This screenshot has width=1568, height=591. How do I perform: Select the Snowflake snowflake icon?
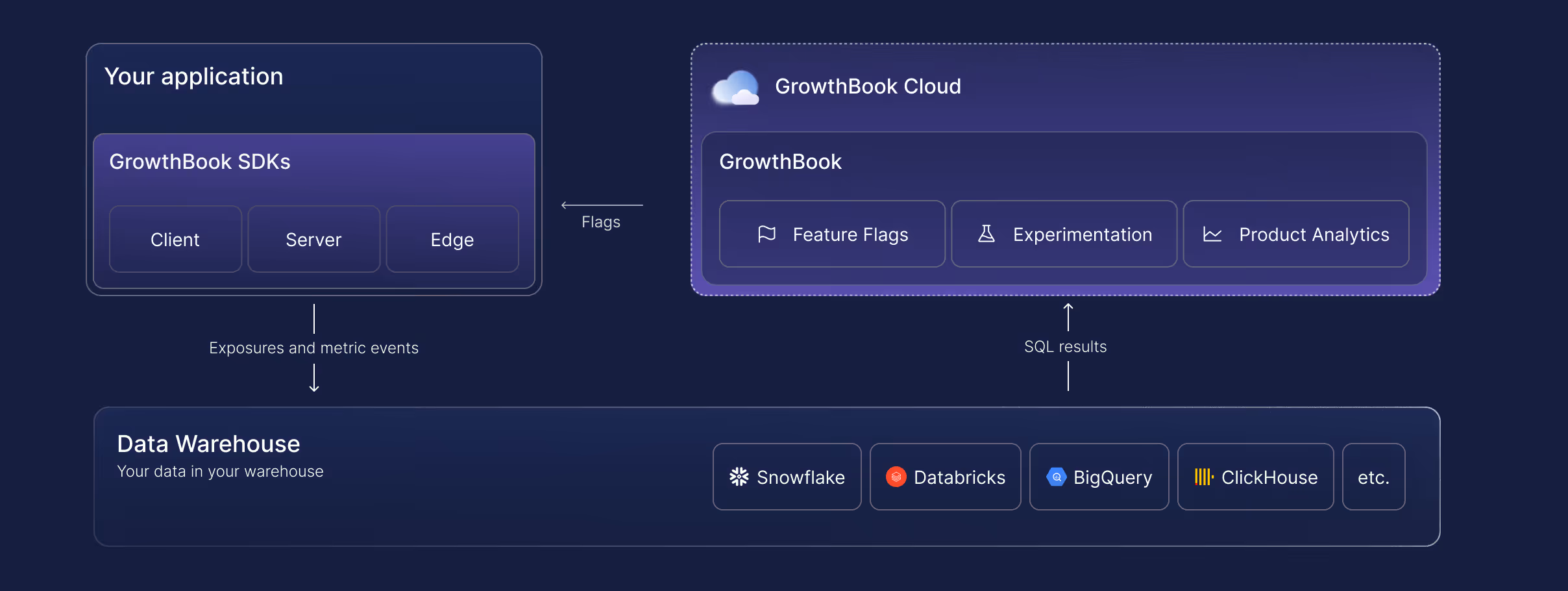pos(739,476)
